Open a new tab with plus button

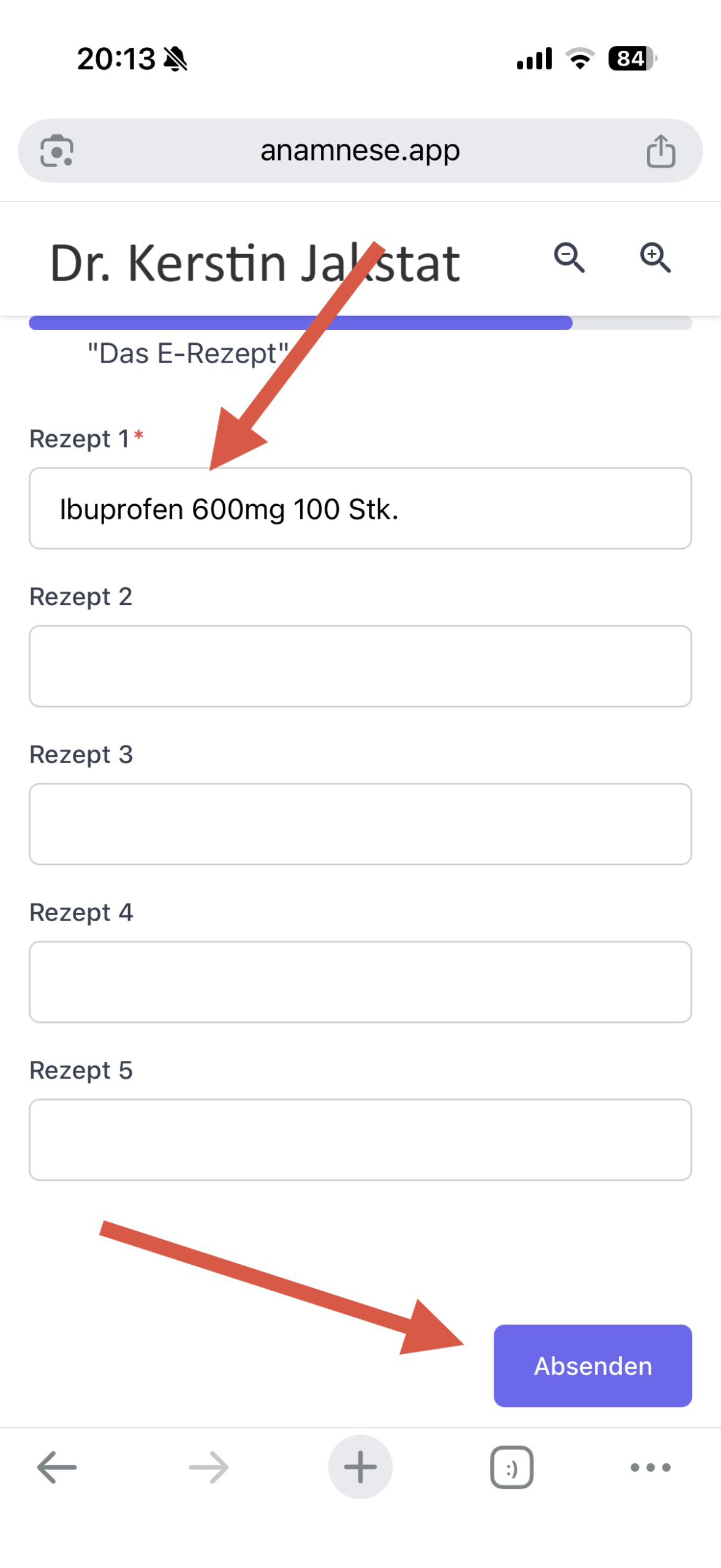360,1467
